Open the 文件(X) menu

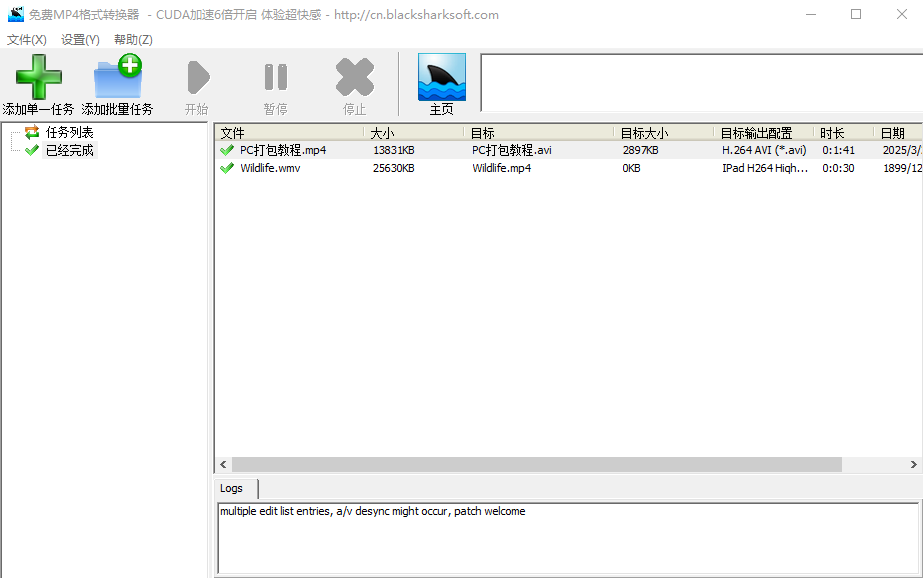point(26,39)
